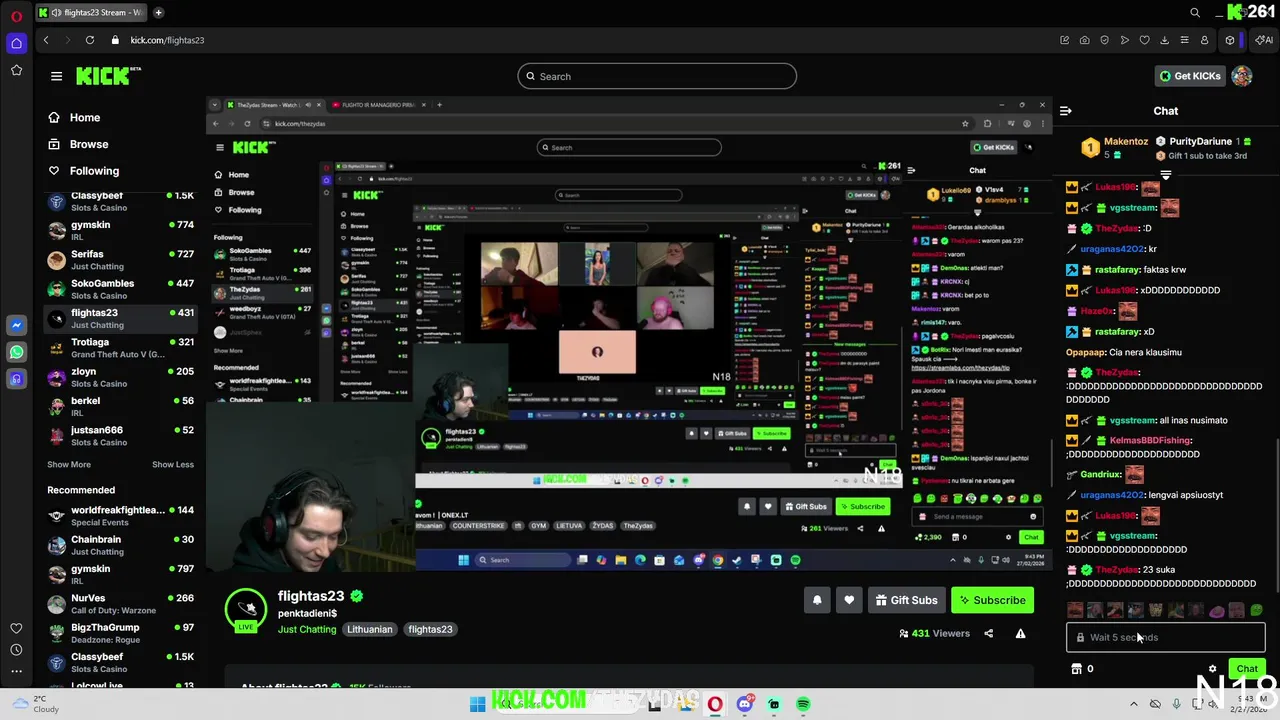Image resolution: width=1280 pixels, height=720 pixels.
Task: Open BigzThaGrump recommended channel
Action: 120,633
